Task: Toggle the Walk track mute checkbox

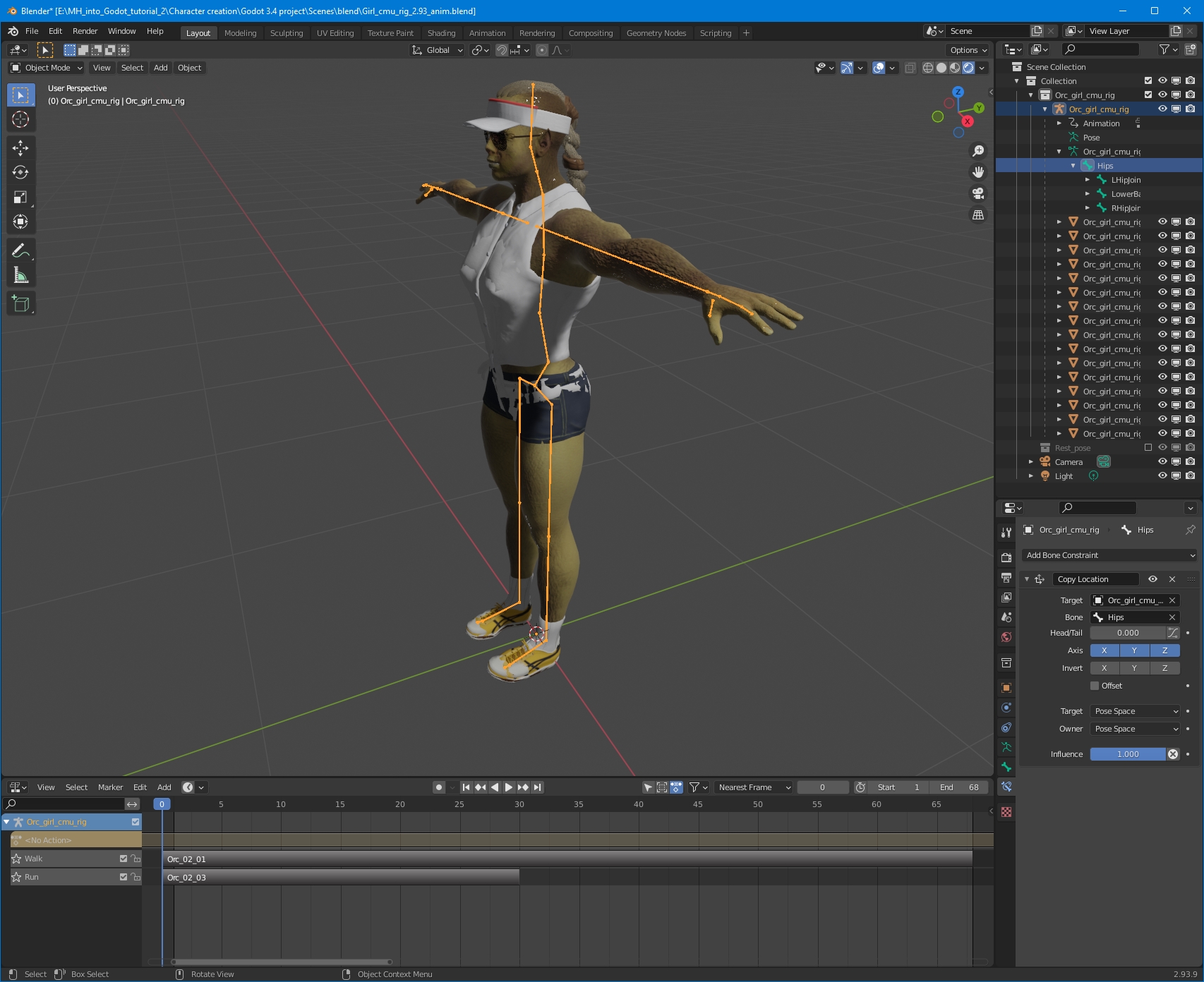Action: click(124, 859)
